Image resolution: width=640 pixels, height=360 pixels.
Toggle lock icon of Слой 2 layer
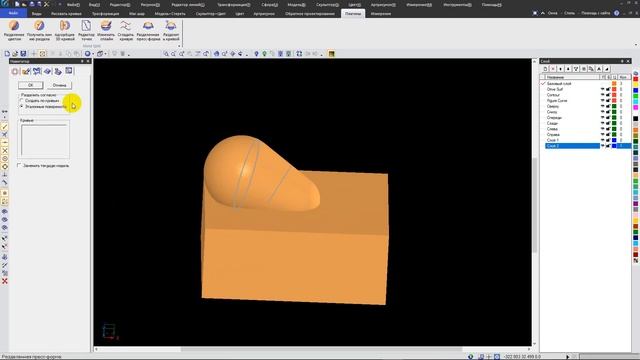608,146
